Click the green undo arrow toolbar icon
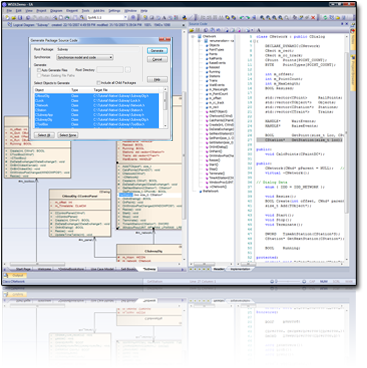This screenshot has width=367, height=368. (x=242, y=18)
